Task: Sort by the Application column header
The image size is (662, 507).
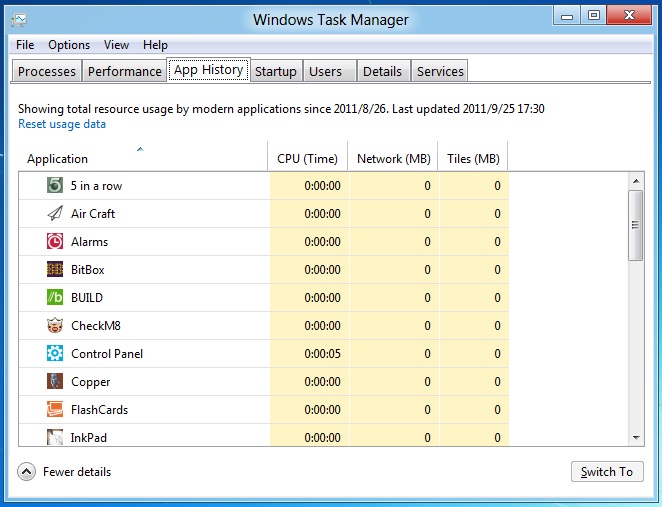Action: (143, 156)
